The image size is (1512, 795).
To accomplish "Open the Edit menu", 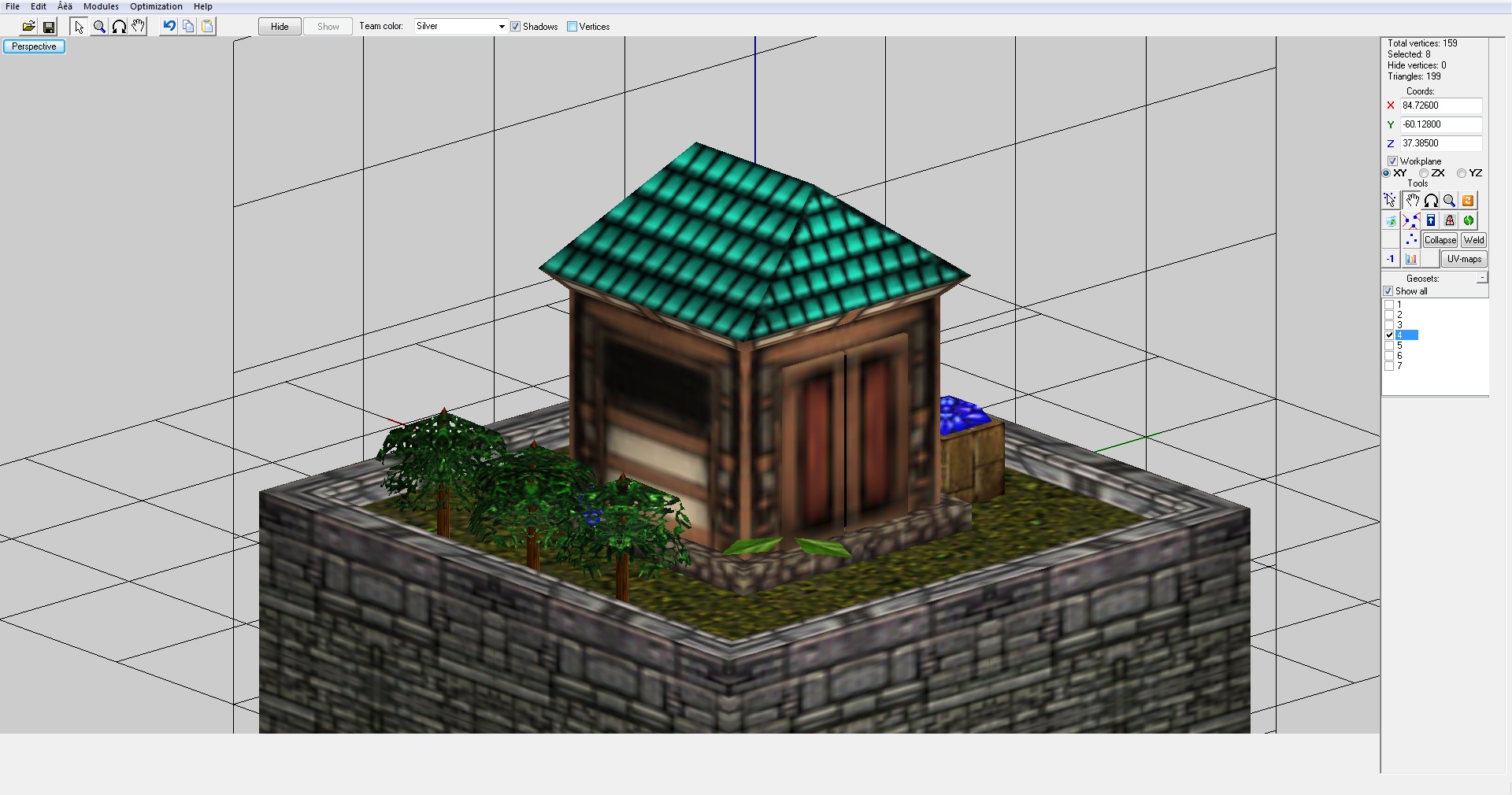I will [39, 6].
